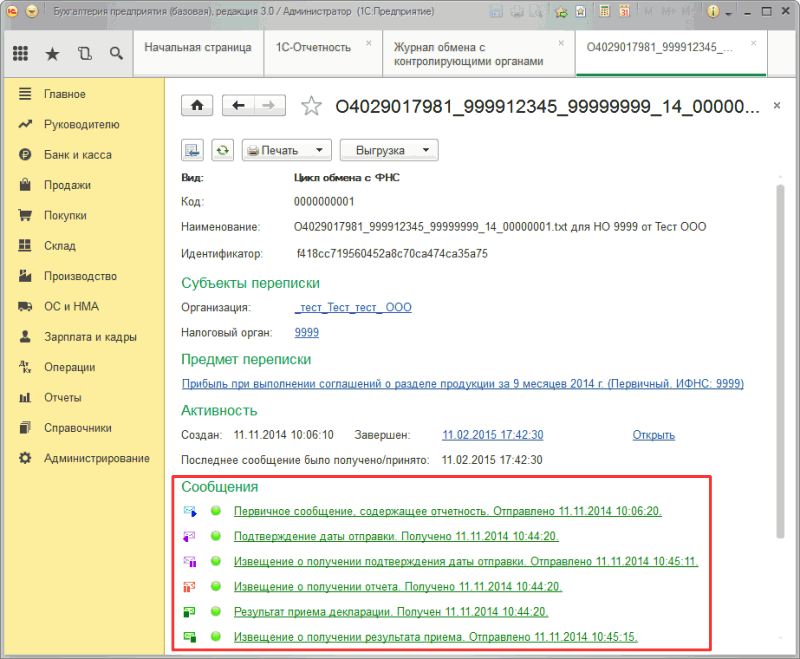Expand the Печать dropdown
Image resolution: width=800 pixels, height=659 pixels.
(286, 150)
